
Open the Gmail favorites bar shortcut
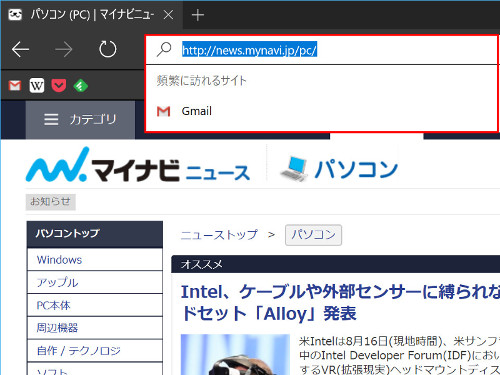15,86
